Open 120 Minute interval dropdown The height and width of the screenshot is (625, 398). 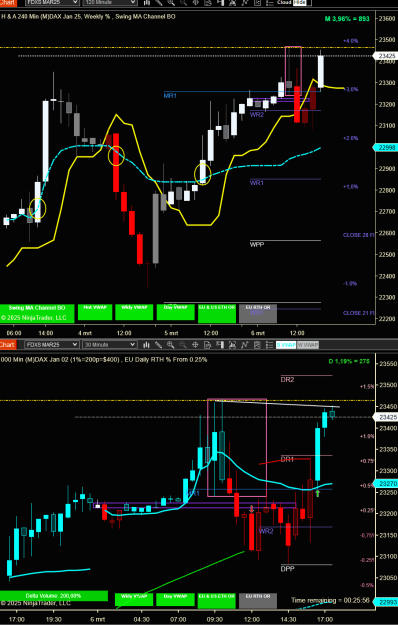(x=110, y=2)
